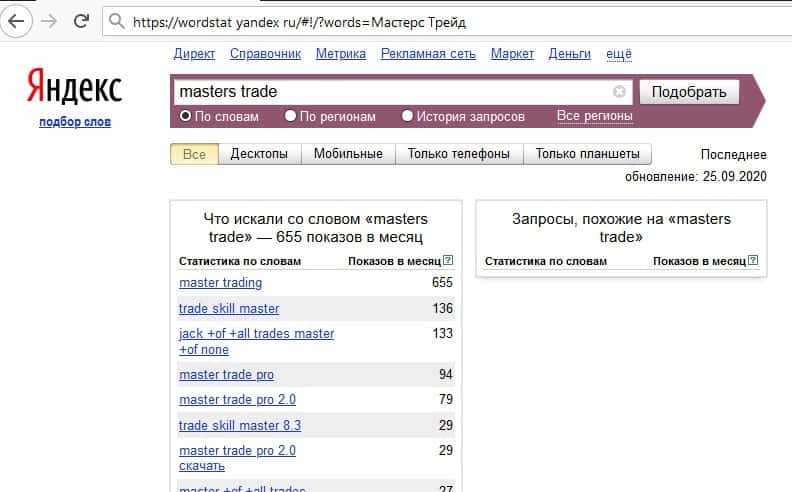
Task: Click the browser back arrow
Action: coord(15,21)
